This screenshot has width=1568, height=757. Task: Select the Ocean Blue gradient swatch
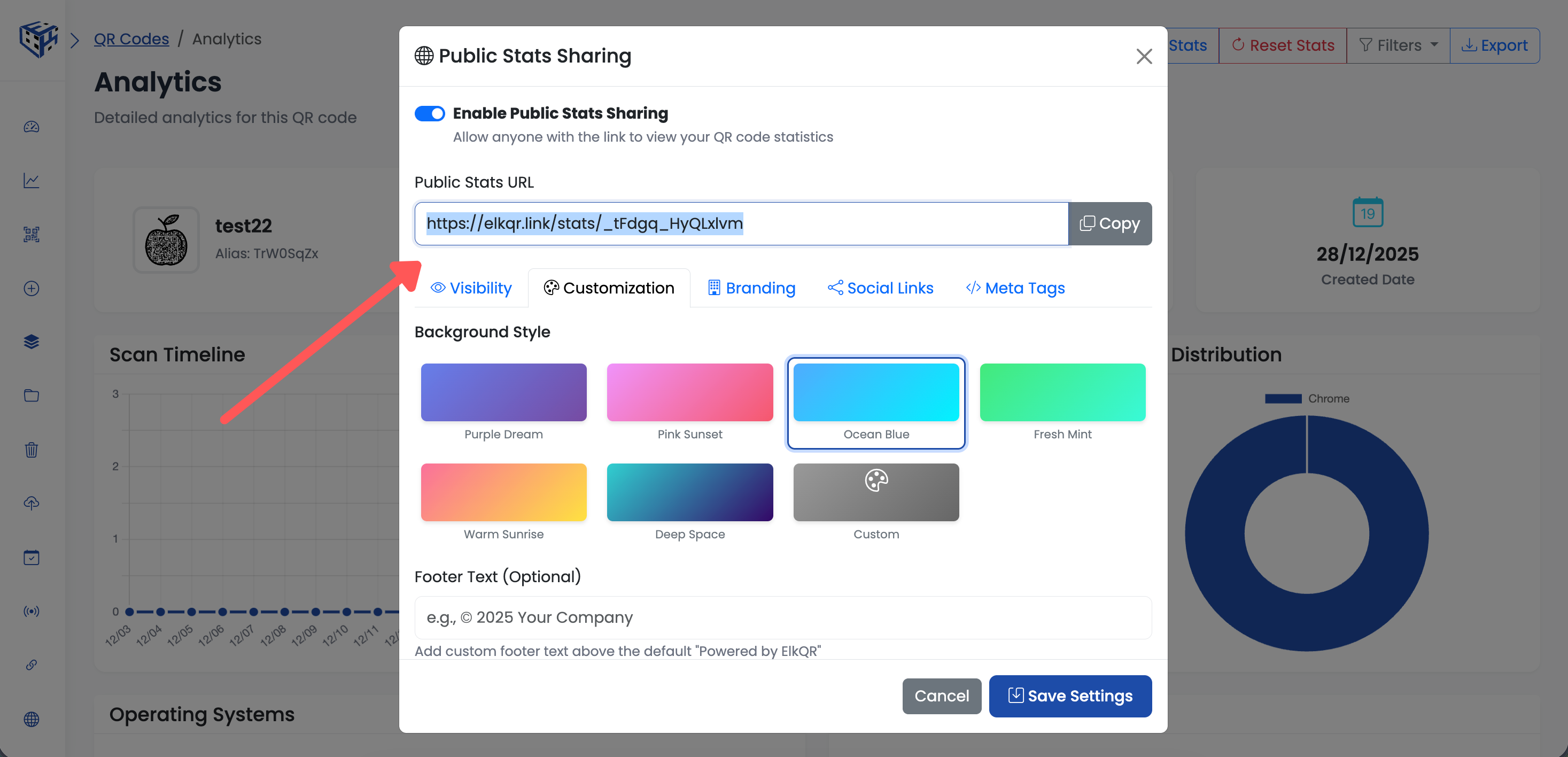coord(876,392)
